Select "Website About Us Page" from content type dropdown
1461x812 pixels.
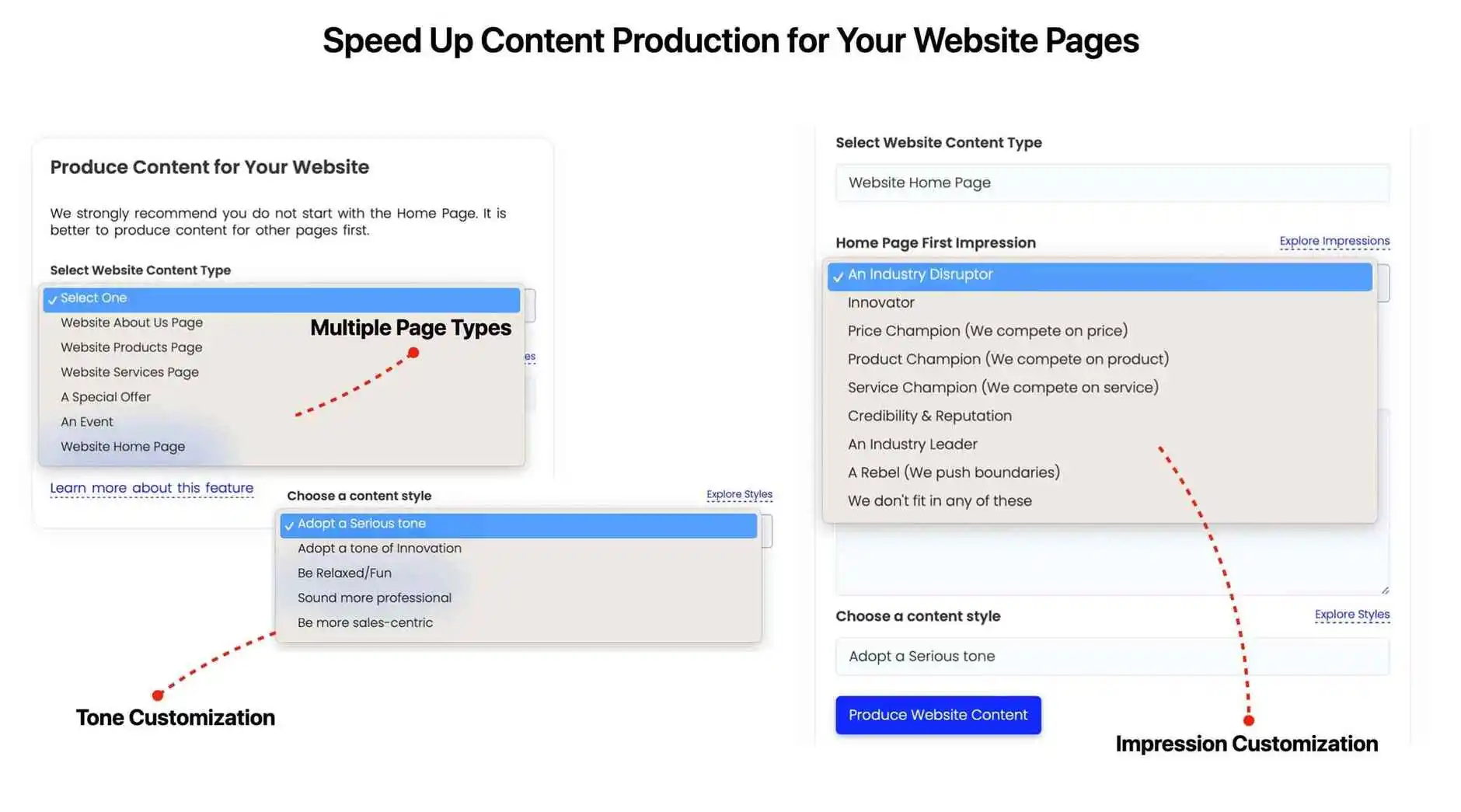(x=131, y=322)
